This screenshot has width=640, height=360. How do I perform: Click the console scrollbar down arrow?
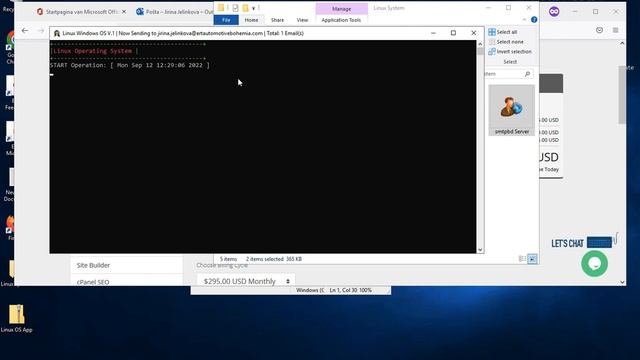click(x=480, y=250)
